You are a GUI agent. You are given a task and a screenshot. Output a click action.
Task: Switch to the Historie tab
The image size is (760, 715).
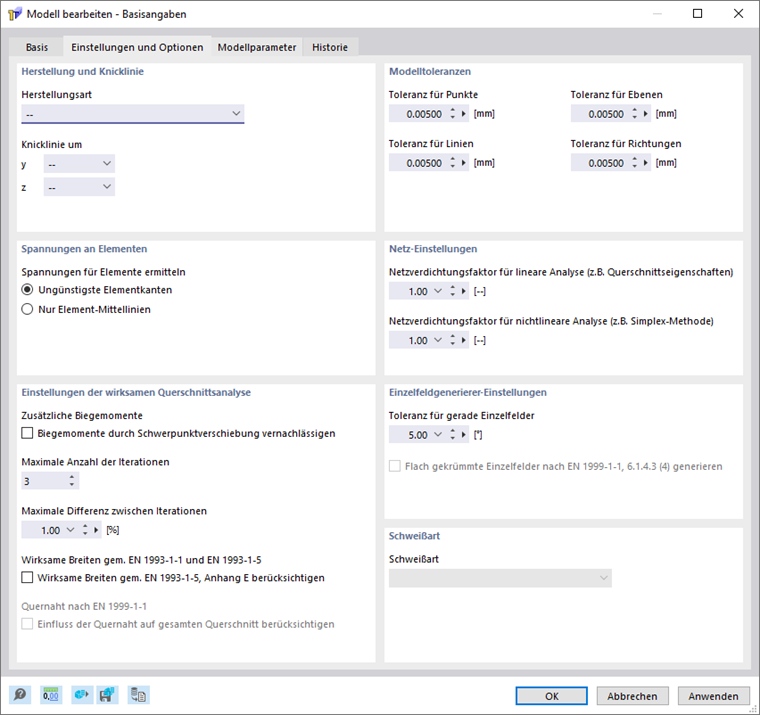pyautogui.click(x=330, y=47)
